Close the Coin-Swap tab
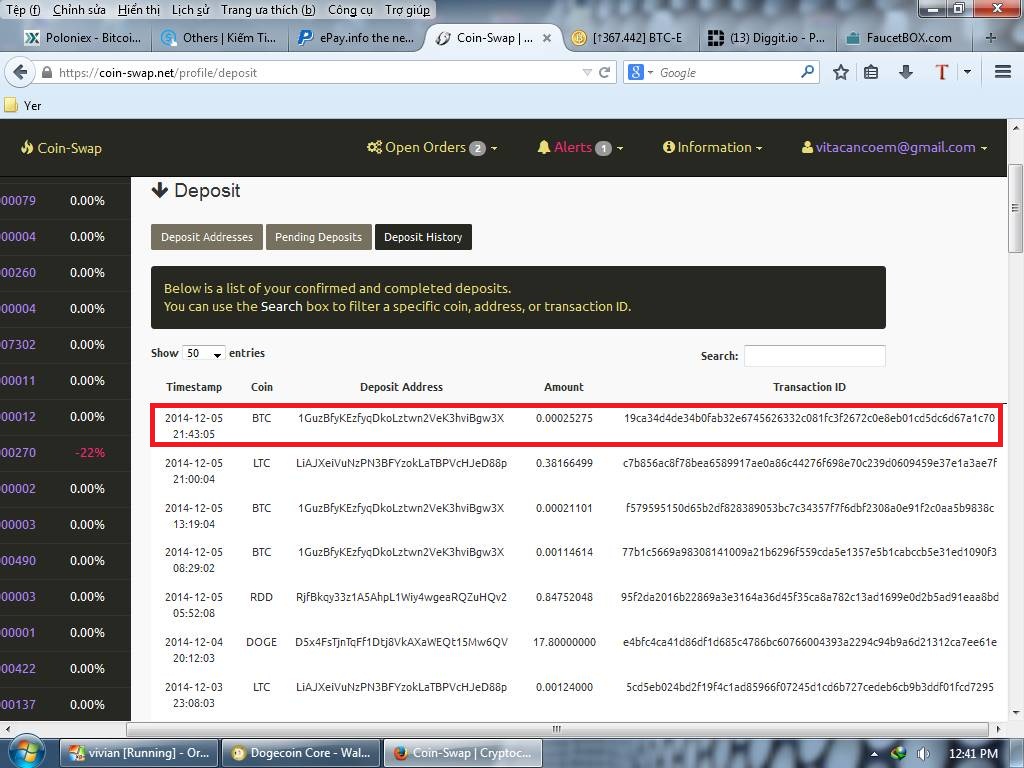 [x=547, y=38]
